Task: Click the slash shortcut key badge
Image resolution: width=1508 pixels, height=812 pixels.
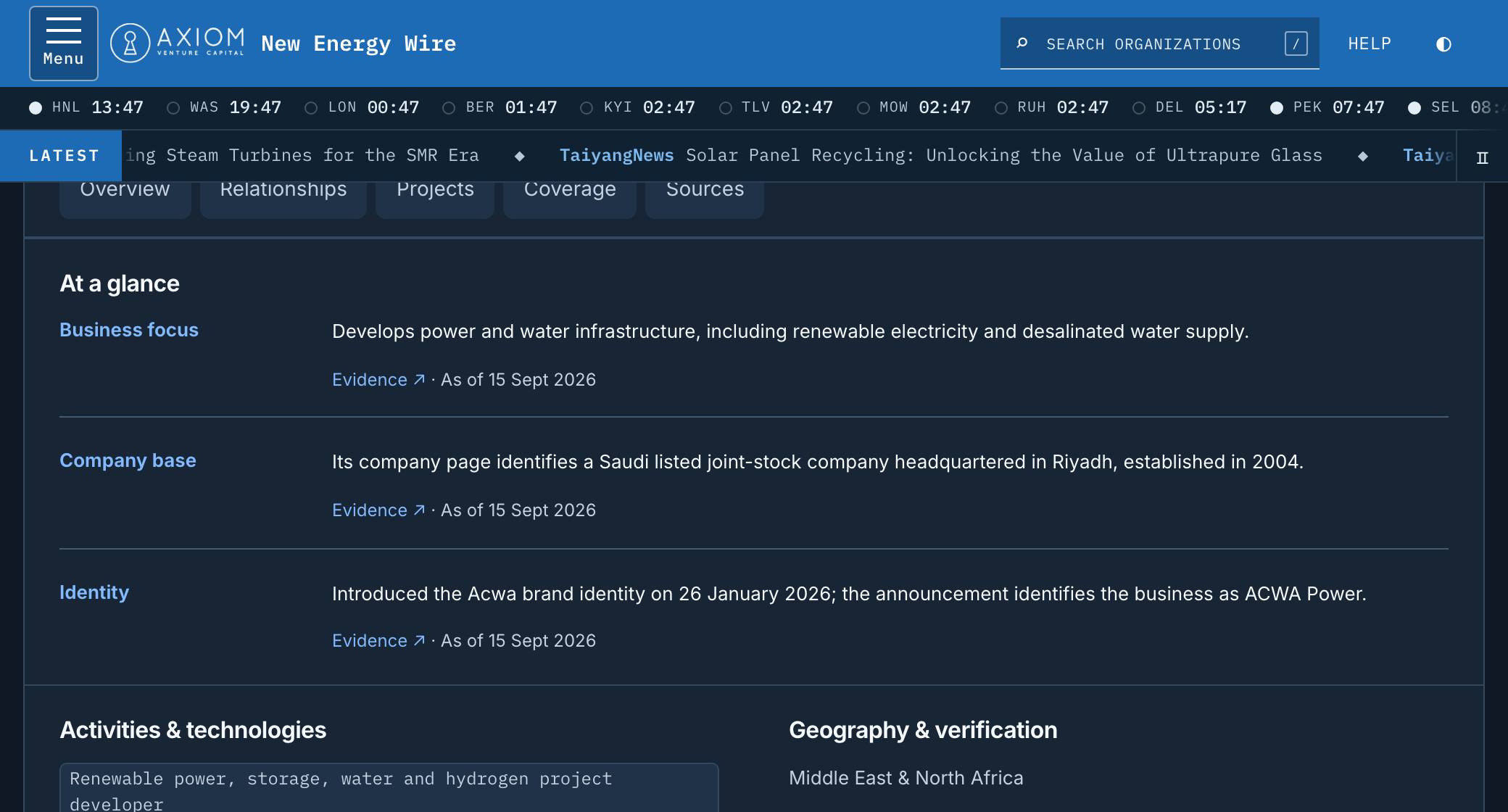Action: click(x=1296, y=43)
